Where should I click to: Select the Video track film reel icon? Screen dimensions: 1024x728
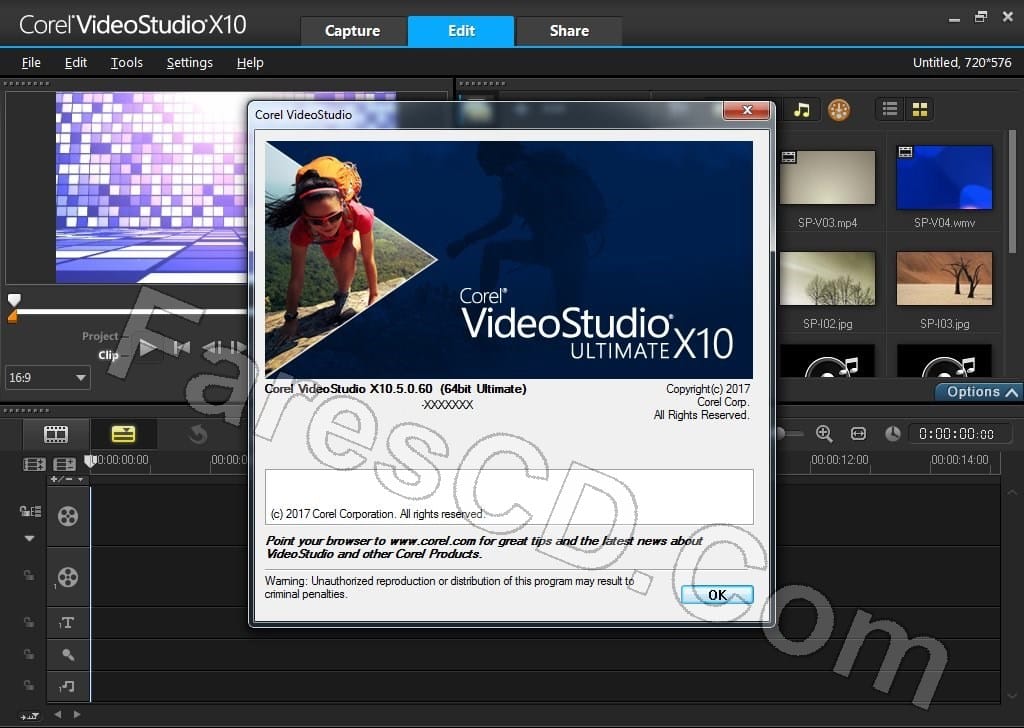click(68, 516)
